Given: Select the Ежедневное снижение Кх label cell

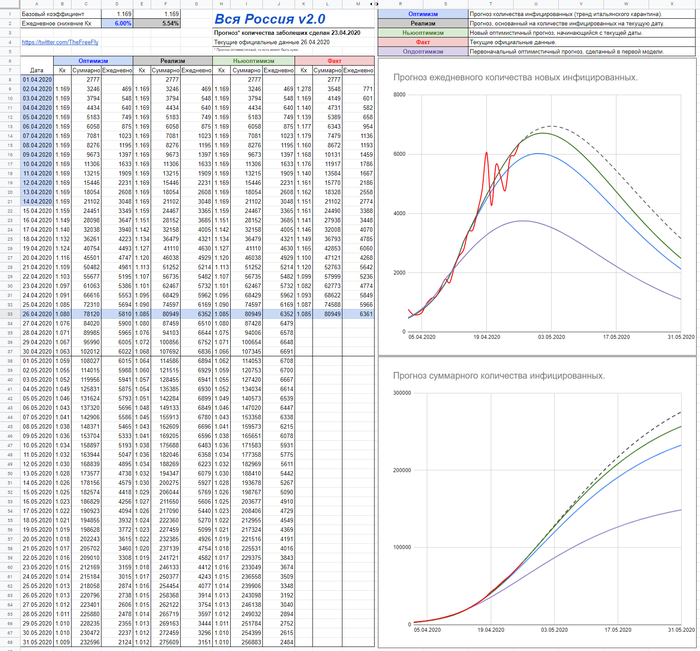Looking at the screenshot, I should coord(56,22).
